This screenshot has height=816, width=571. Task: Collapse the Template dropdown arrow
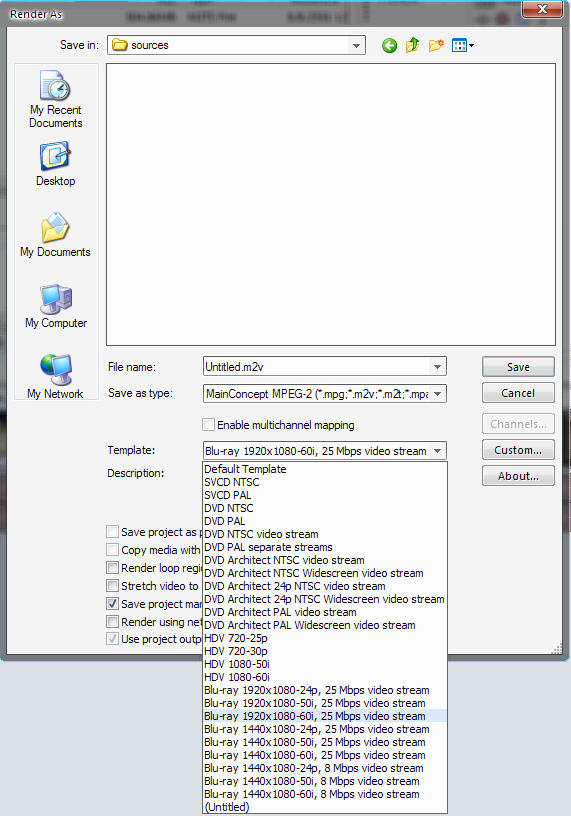pyautogui.click(x=438, y=451)
